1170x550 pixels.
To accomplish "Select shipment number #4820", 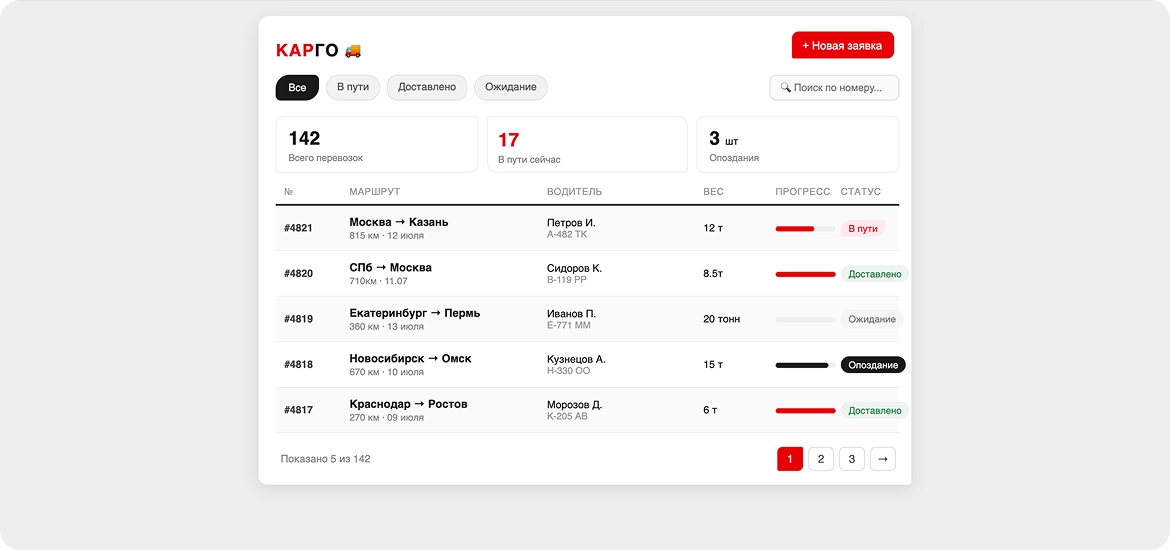I will click(298, 274).
